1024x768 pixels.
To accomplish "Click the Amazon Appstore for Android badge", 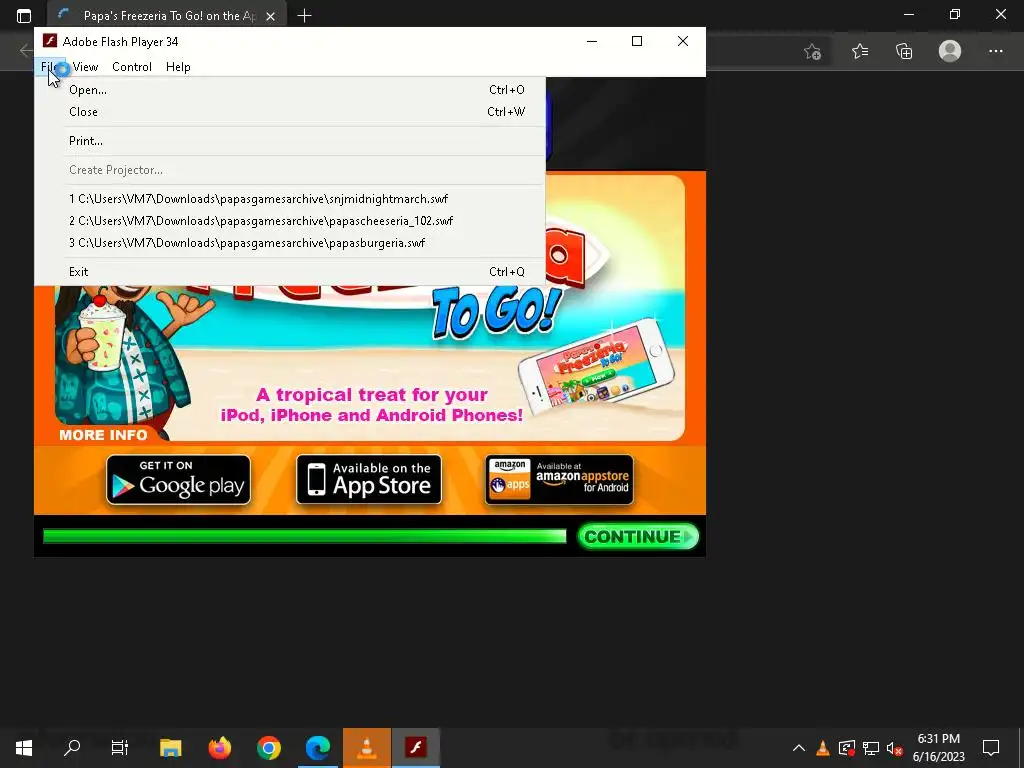I will click(559, 480).
